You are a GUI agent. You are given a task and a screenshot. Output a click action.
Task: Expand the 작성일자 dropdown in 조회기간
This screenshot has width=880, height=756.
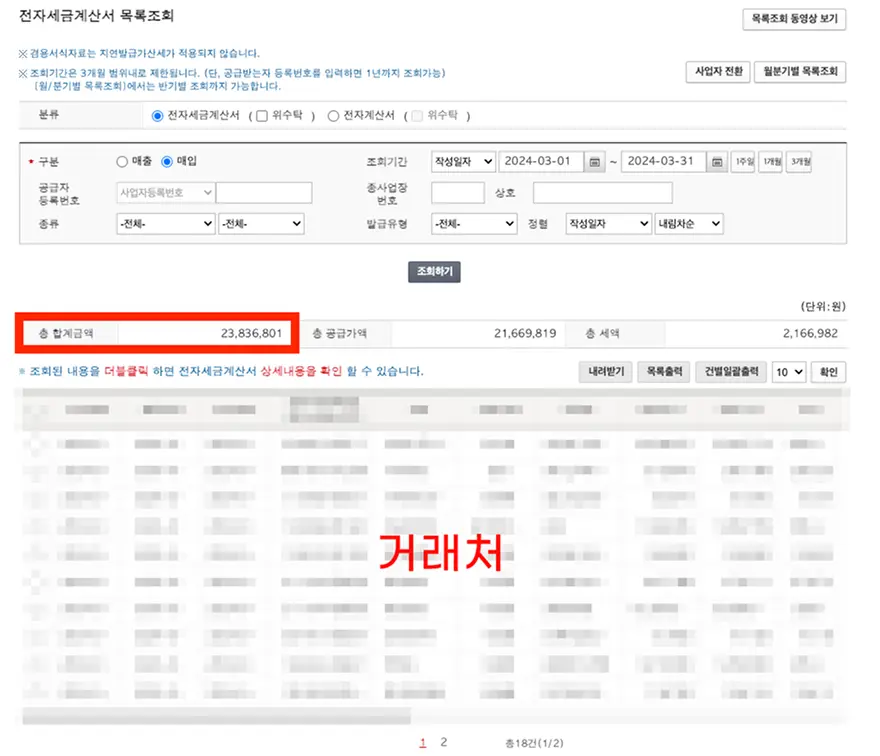[463, 162]
